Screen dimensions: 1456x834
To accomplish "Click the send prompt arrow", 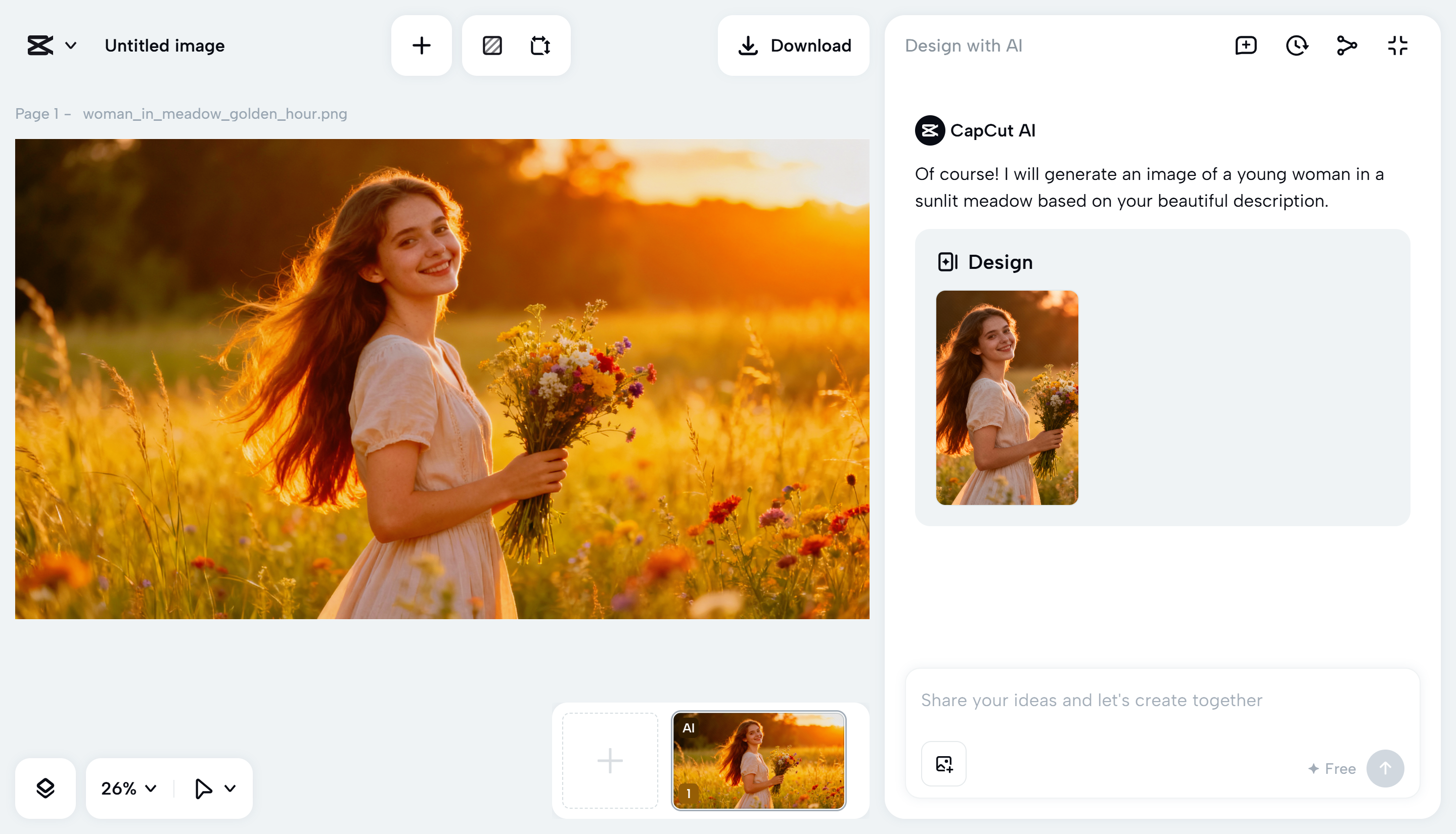I will [x=1385, y=768].
